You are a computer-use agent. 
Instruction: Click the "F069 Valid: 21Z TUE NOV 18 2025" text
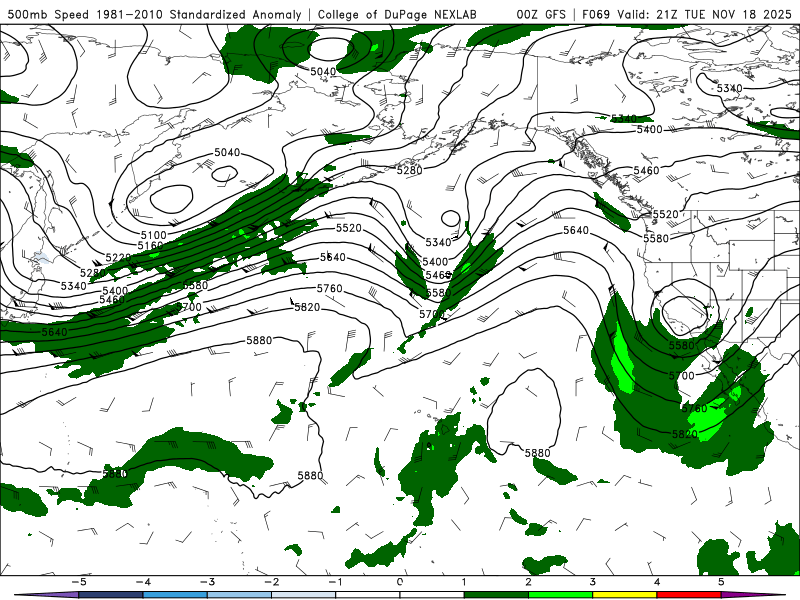tap(687, 14)
